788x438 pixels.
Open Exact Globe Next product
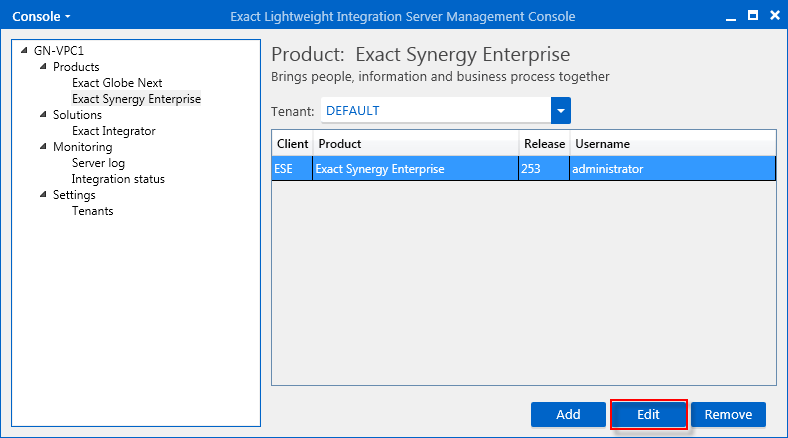(x=117, y=83)
